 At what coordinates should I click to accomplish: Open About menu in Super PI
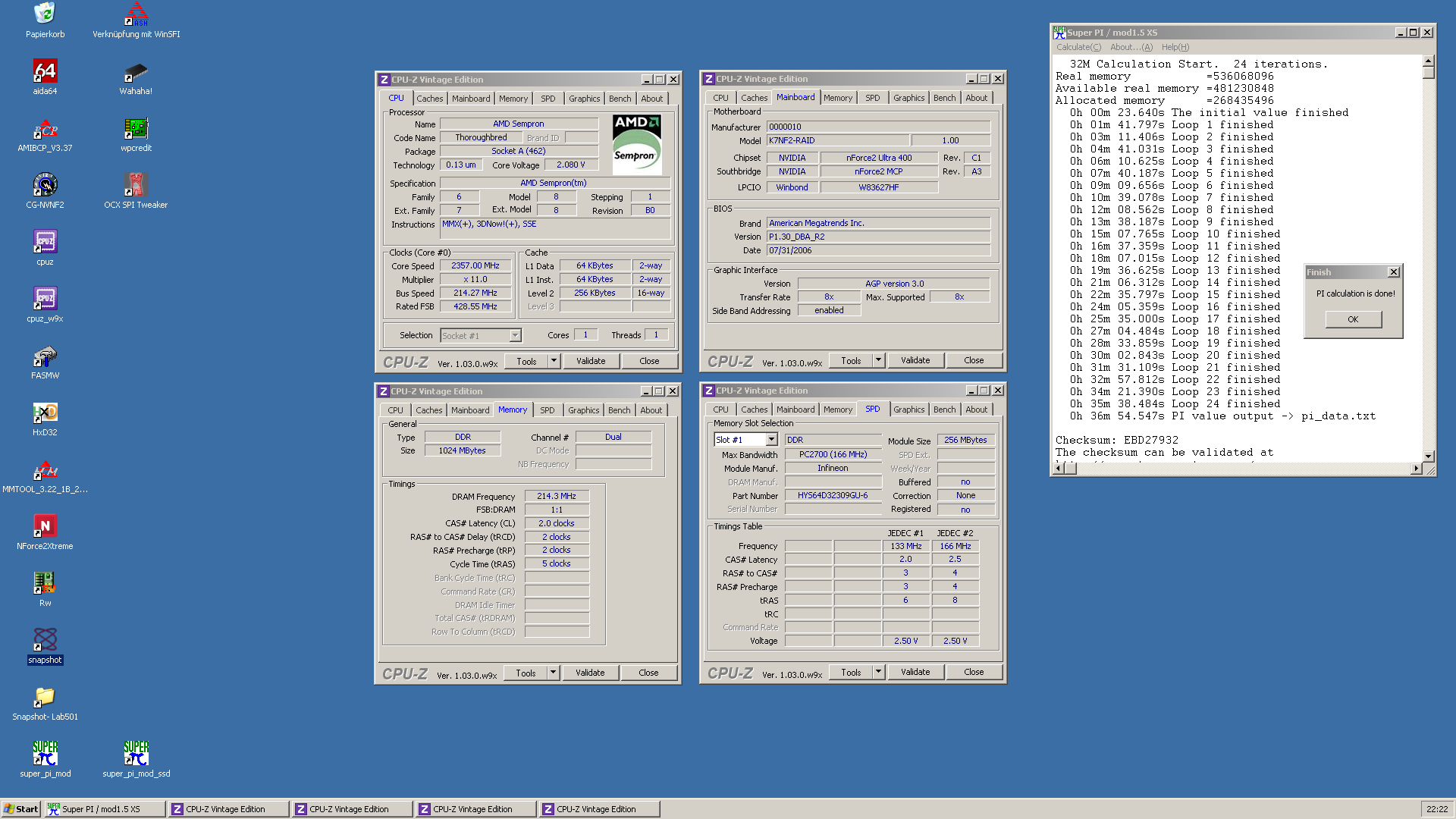1131,47
